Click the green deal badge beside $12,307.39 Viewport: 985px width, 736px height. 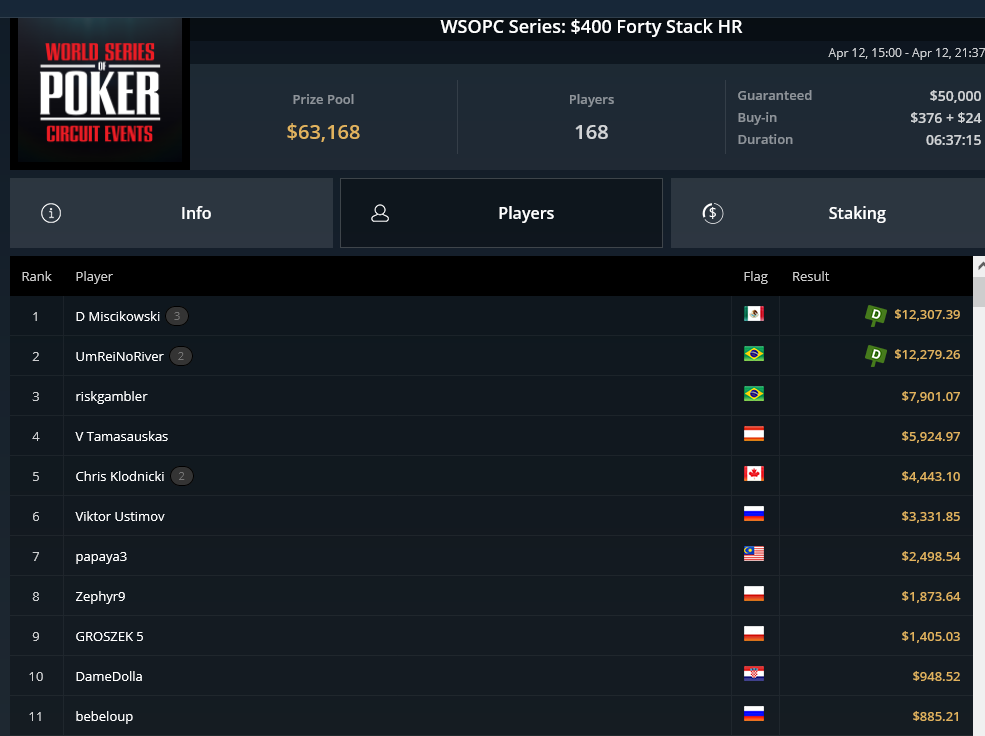pyautogui.click(x=875, y=315)
